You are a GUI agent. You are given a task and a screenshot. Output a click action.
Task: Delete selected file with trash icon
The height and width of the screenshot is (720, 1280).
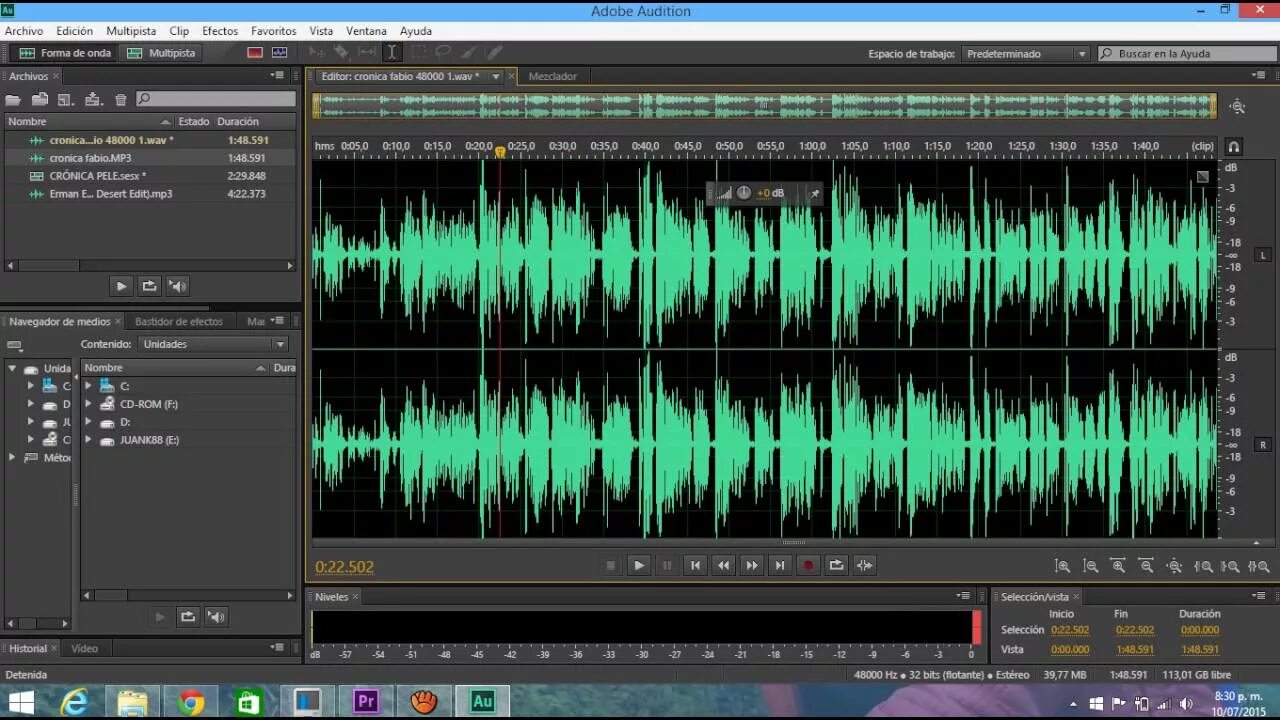coord(121,99)
